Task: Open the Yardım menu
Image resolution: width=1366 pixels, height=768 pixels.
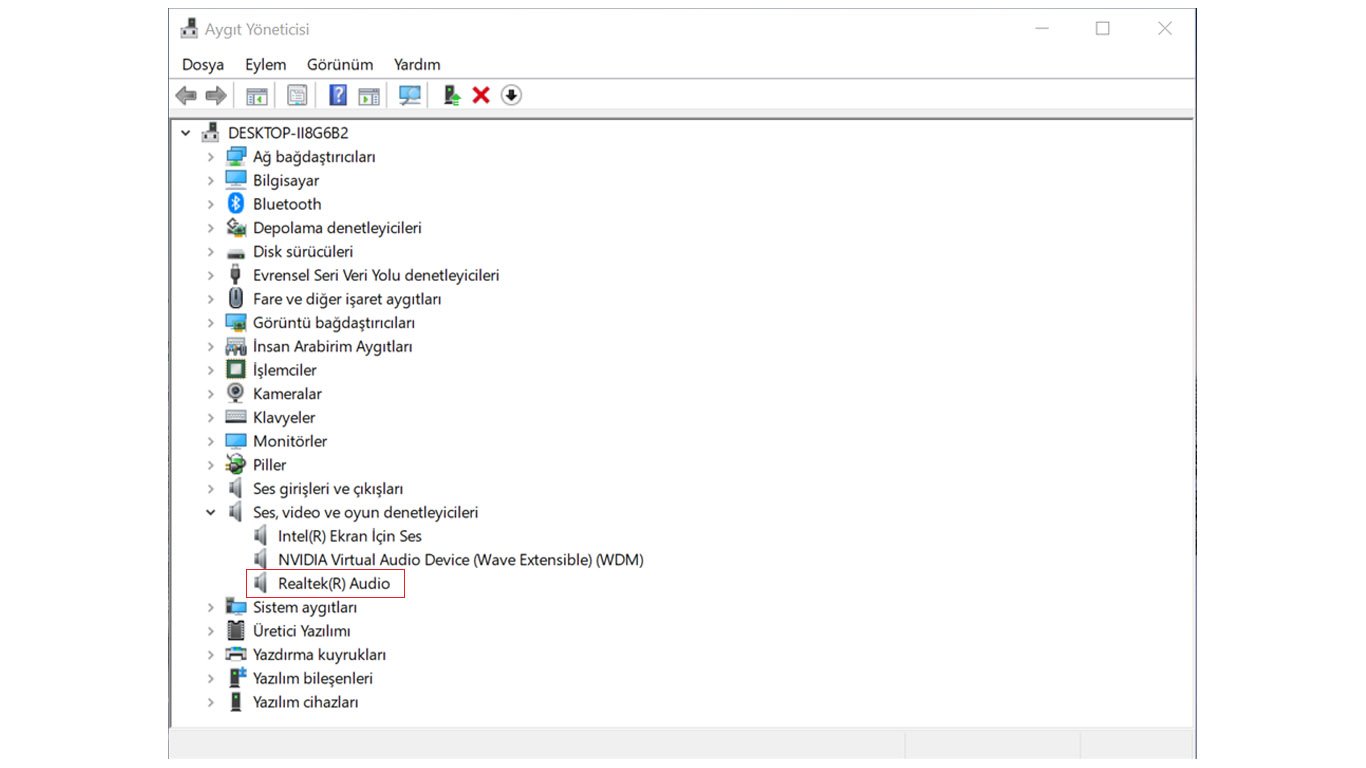Action: coord(417,64)
